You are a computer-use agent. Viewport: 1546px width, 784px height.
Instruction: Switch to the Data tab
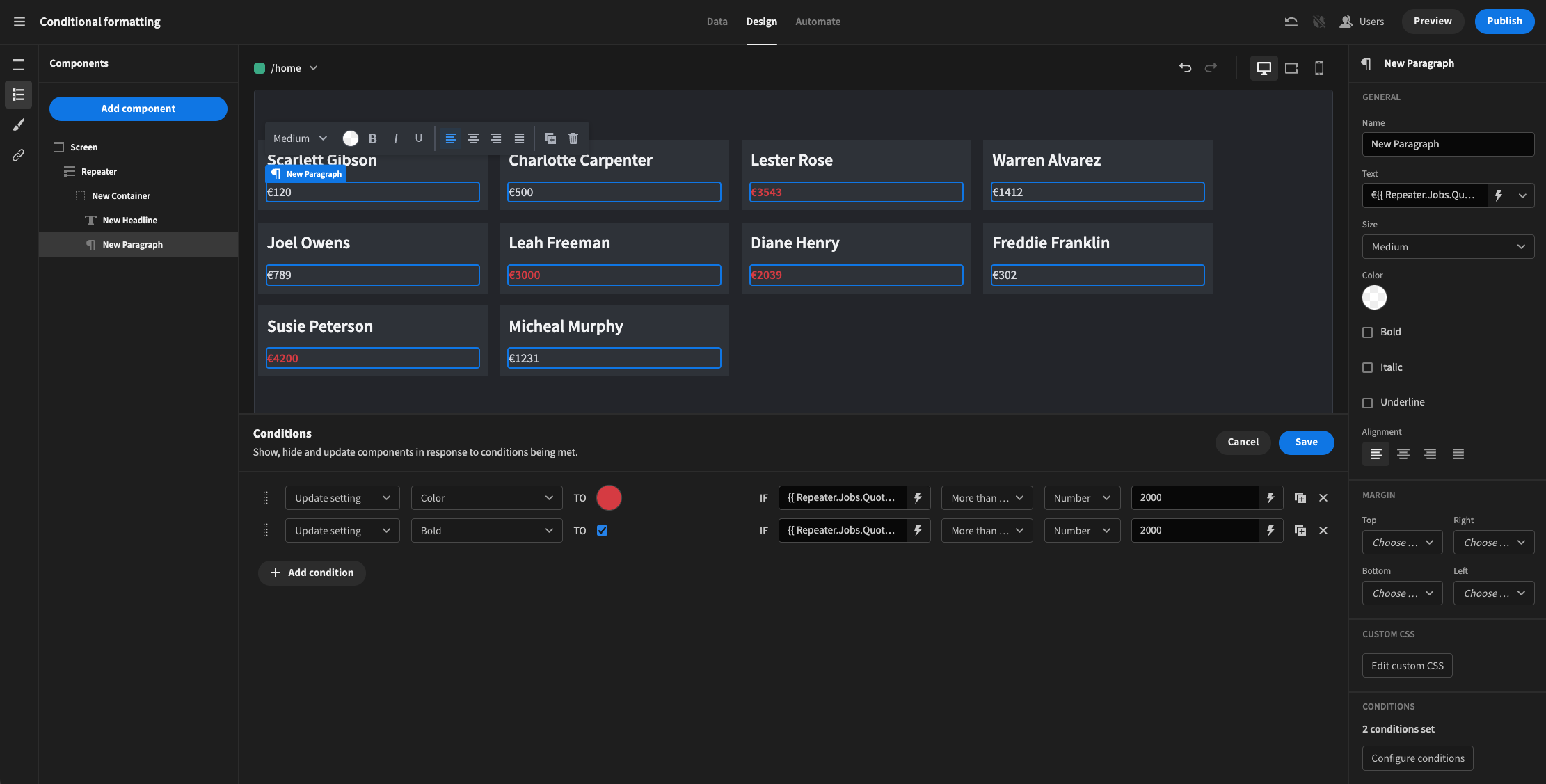pyautogui.click(x=717, y=22)
